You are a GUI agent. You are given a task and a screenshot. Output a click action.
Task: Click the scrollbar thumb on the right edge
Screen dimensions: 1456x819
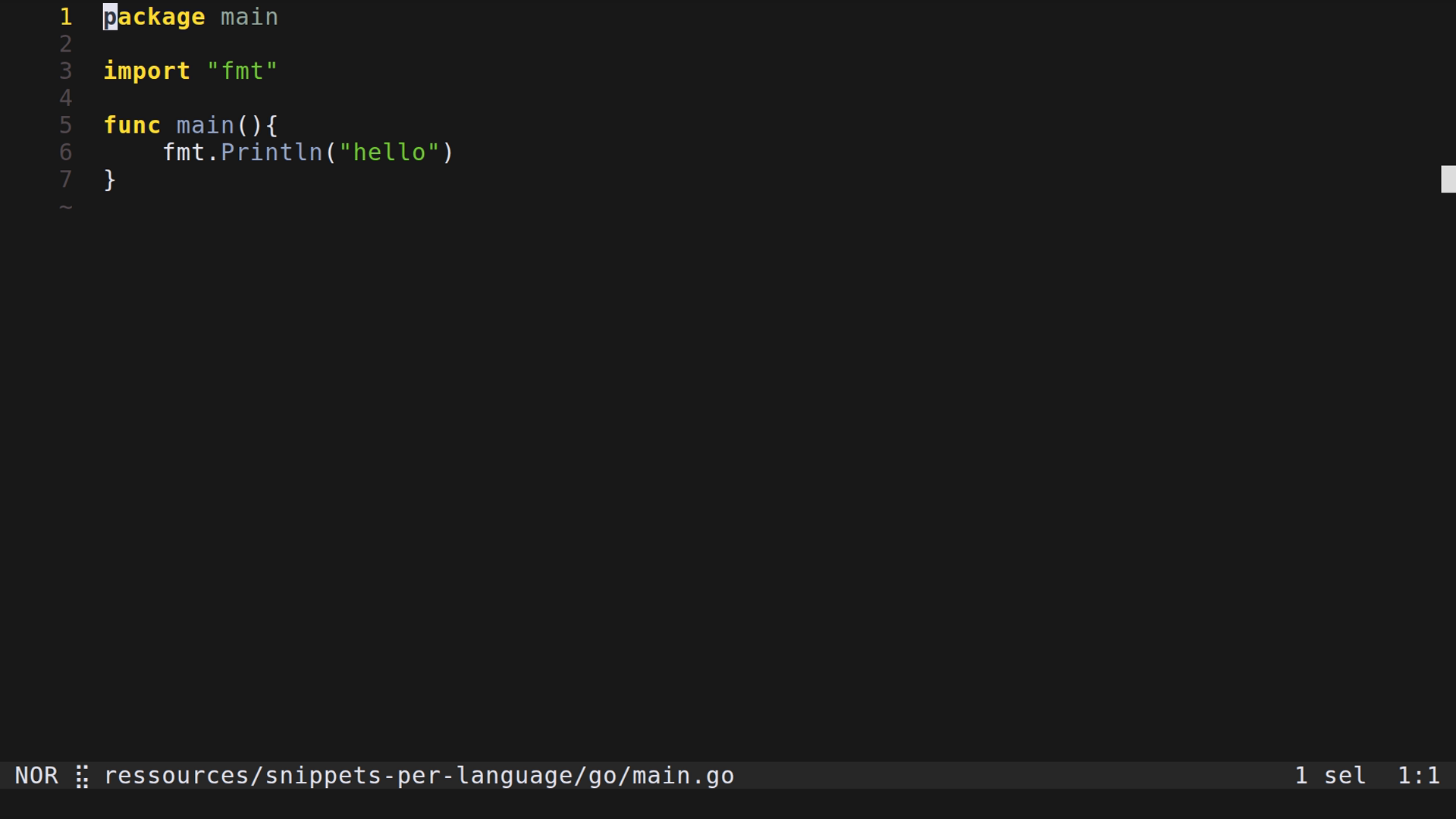tap(1448, 180)
